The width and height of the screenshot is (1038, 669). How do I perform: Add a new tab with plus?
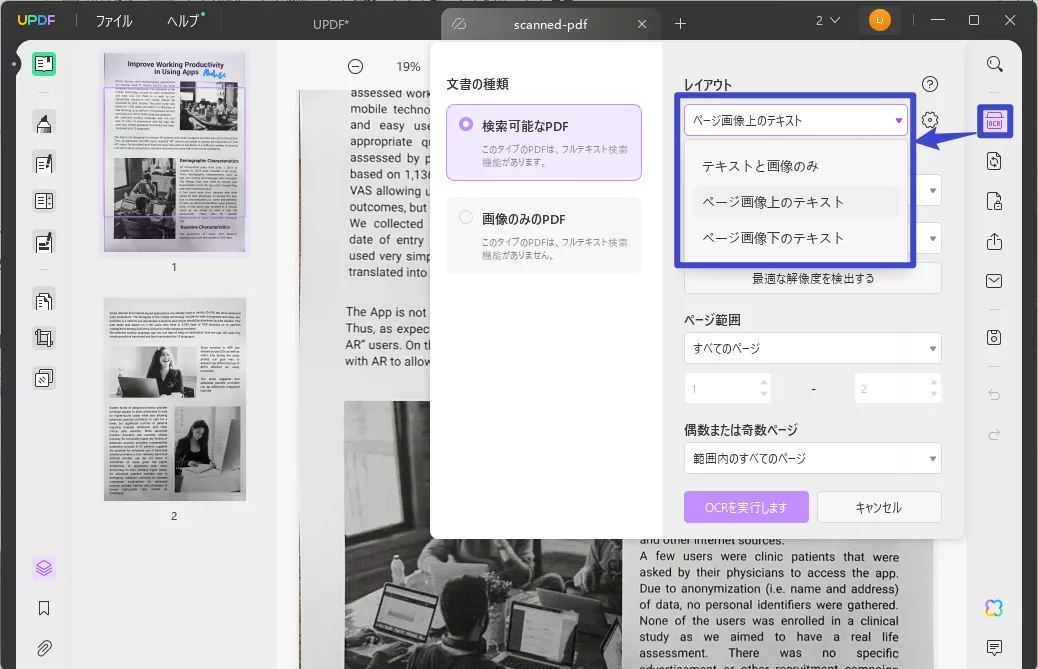(681, 24)
